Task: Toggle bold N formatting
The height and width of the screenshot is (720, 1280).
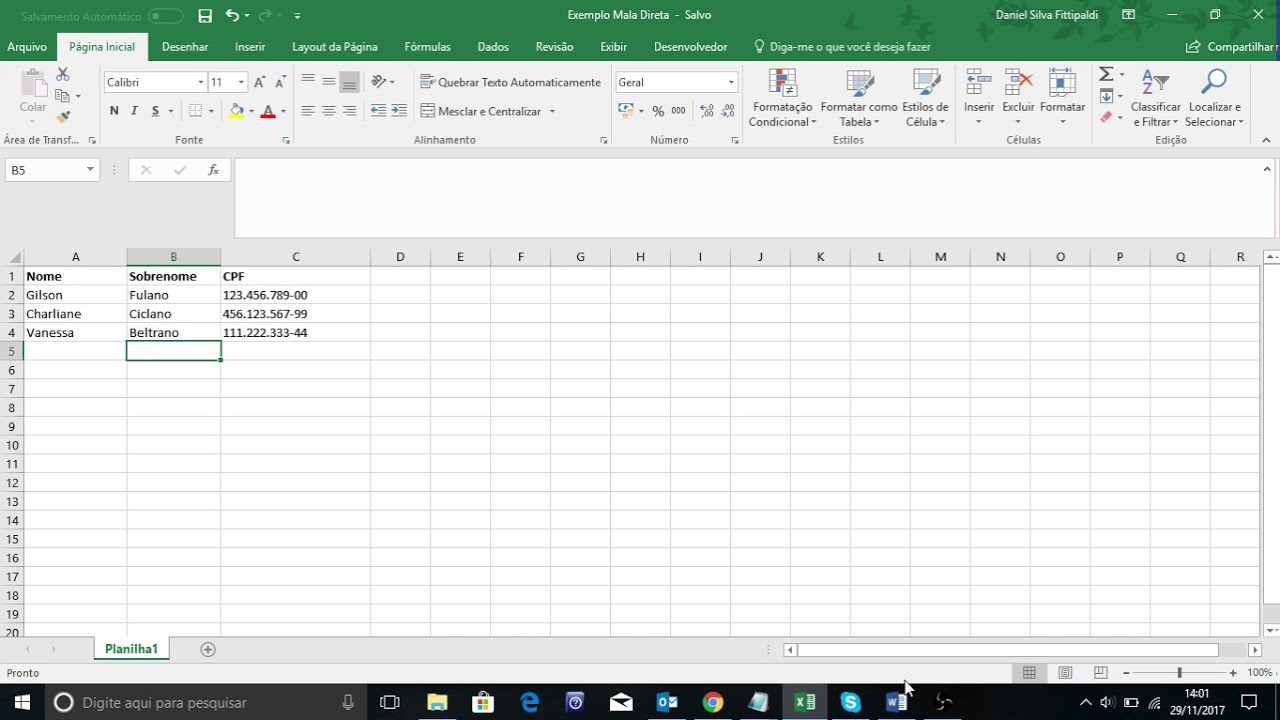Action: 114,111
